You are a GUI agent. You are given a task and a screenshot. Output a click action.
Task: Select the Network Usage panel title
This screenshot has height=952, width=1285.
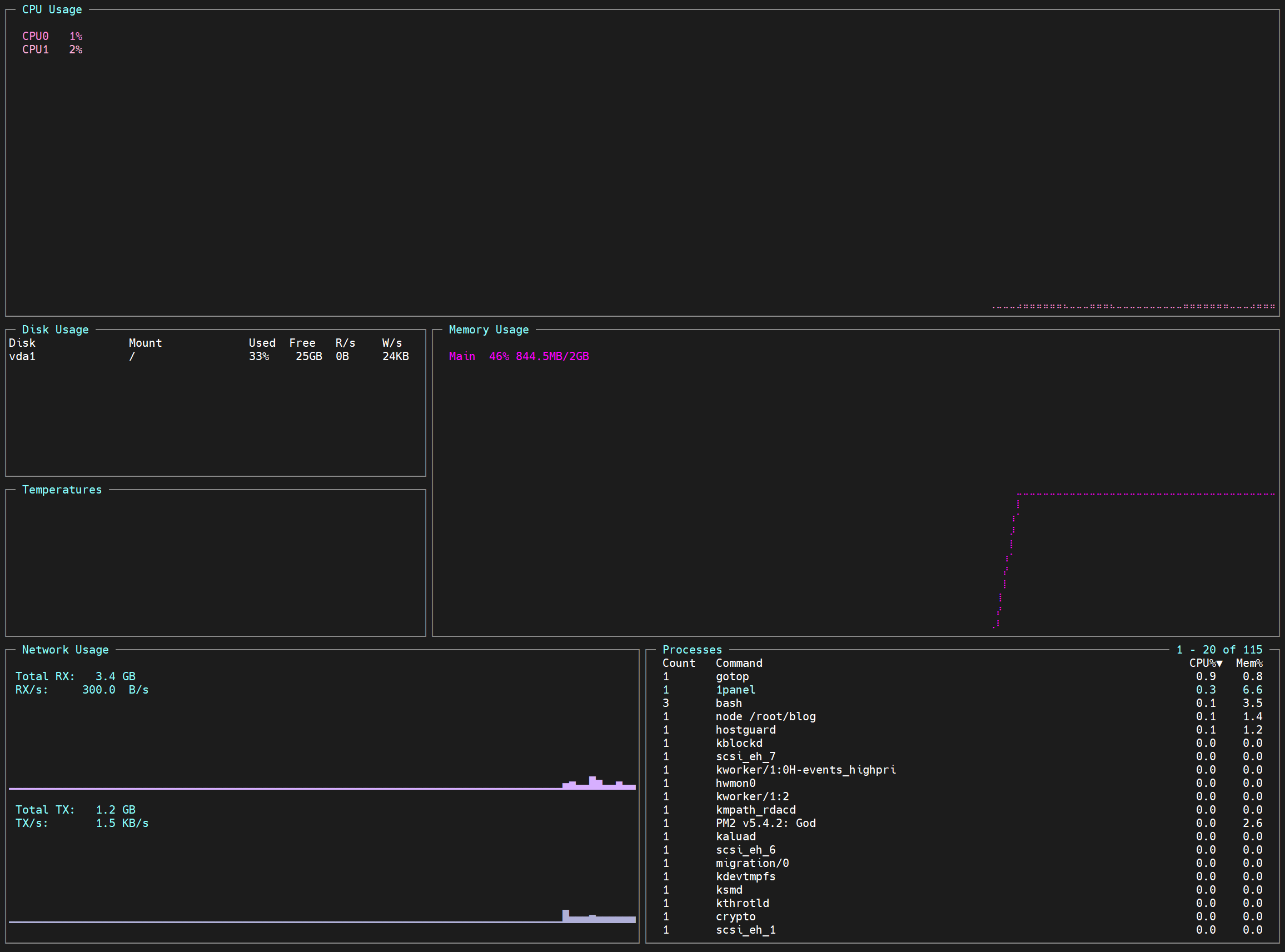point(65,650)
